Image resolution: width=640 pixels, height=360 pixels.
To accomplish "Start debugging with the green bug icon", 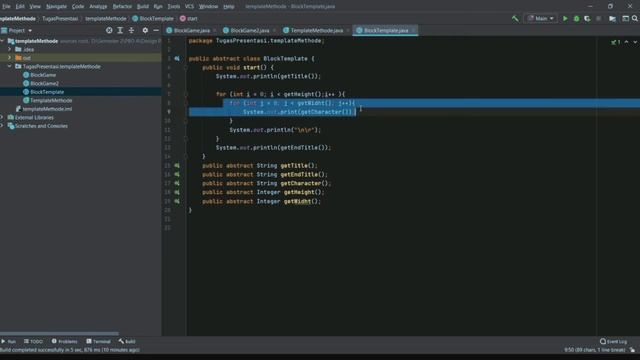I will tap(576, 18).
